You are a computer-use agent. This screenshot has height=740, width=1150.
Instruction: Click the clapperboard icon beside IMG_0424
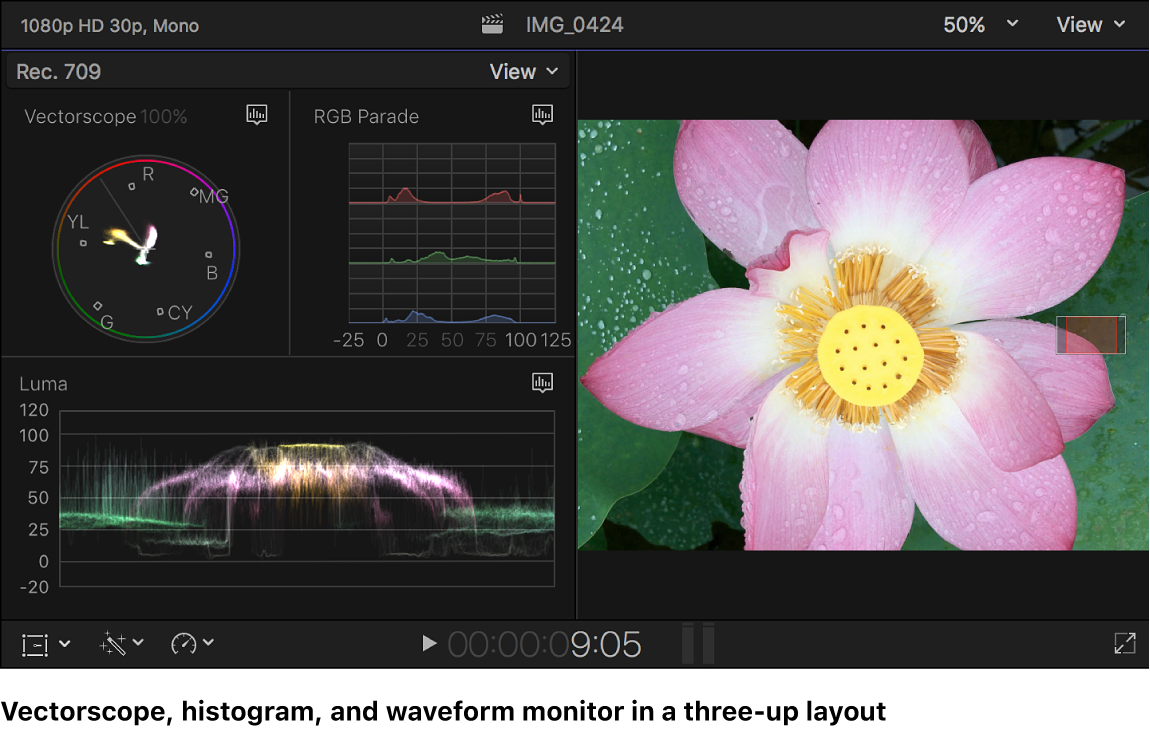click(491, 23)
